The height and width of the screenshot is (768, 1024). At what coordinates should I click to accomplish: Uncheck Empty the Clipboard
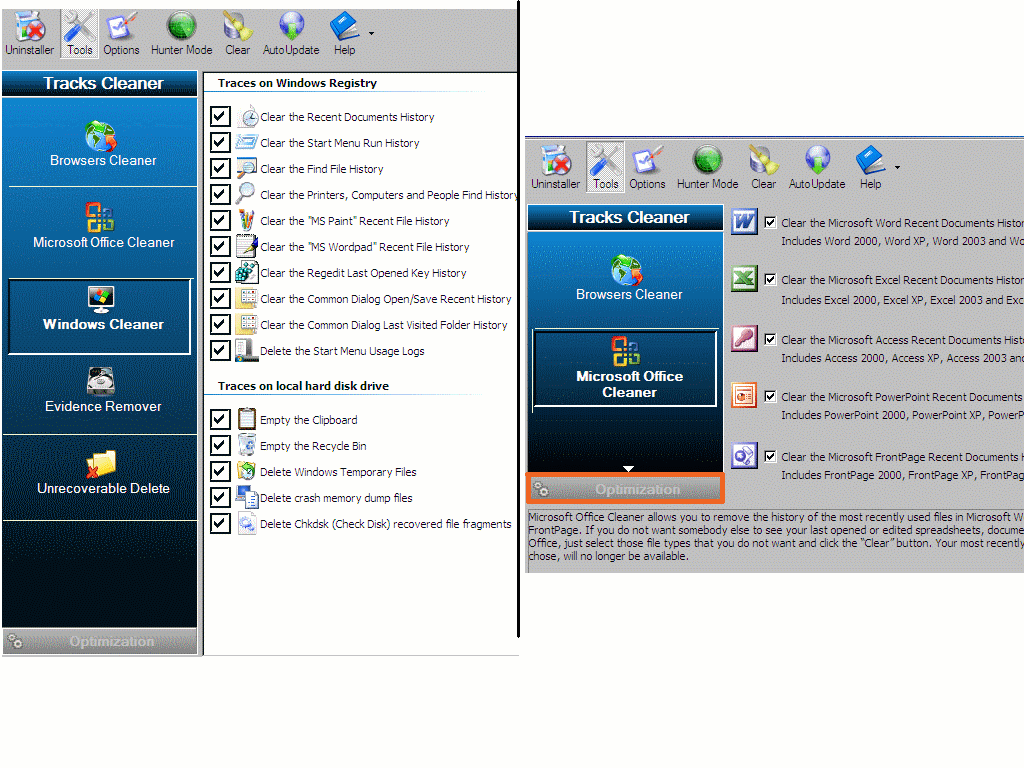click(220, 419)
